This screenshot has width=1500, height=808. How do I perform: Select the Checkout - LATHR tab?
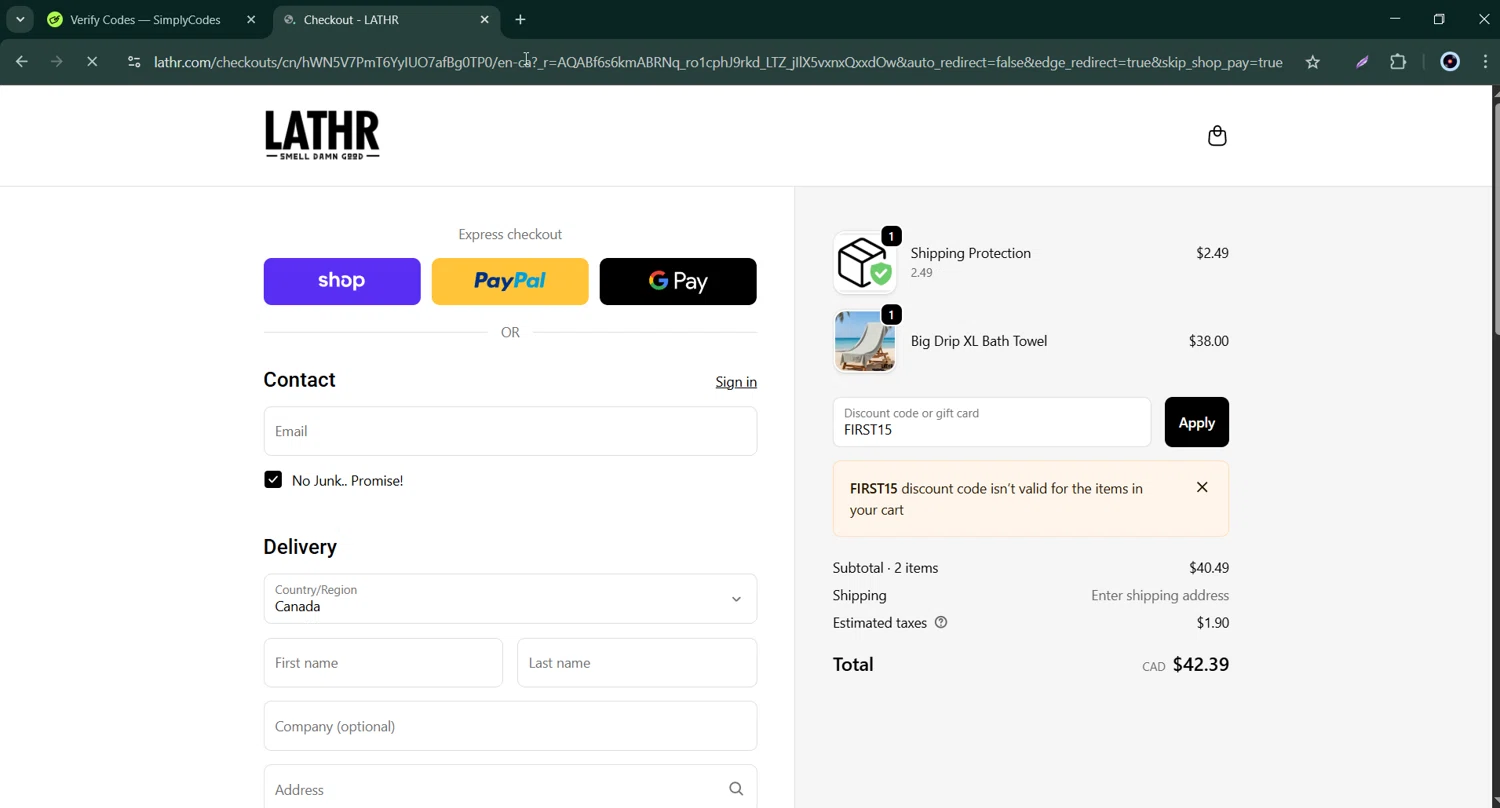(x=385, y=19)
